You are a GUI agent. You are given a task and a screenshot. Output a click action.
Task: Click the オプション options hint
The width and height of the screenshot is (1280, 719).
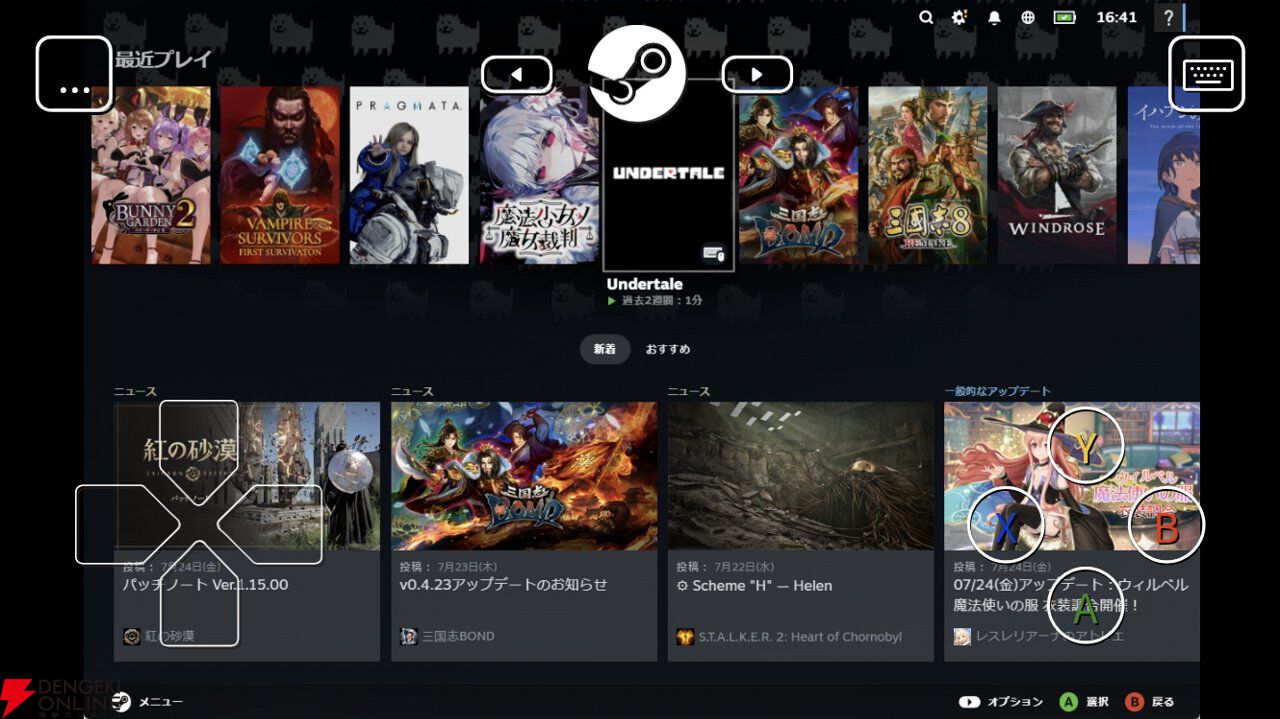(x=1000, y=702)
